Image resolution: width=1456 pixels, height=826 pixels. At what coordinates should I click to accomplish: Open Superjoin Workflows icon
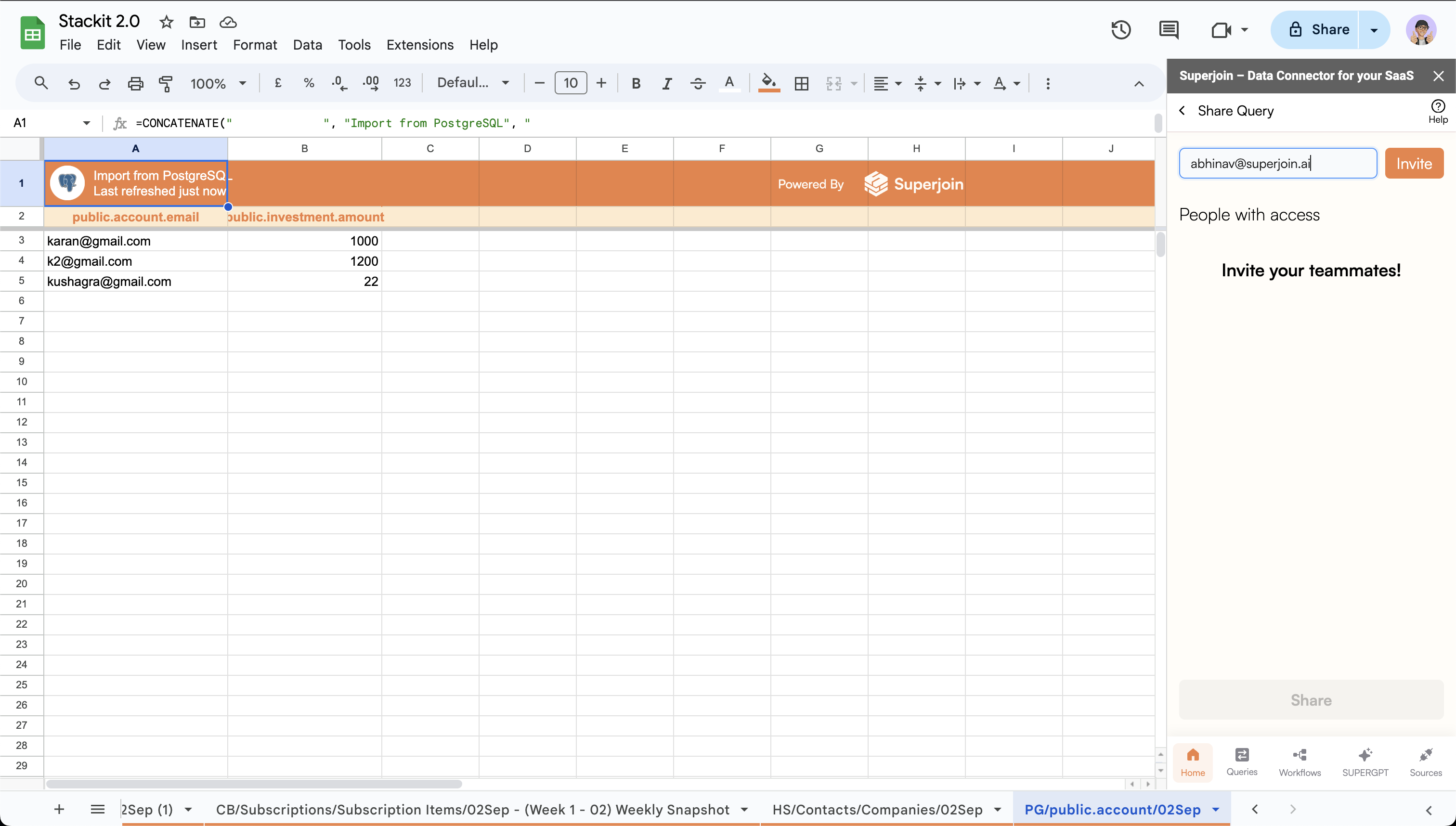1300,761
